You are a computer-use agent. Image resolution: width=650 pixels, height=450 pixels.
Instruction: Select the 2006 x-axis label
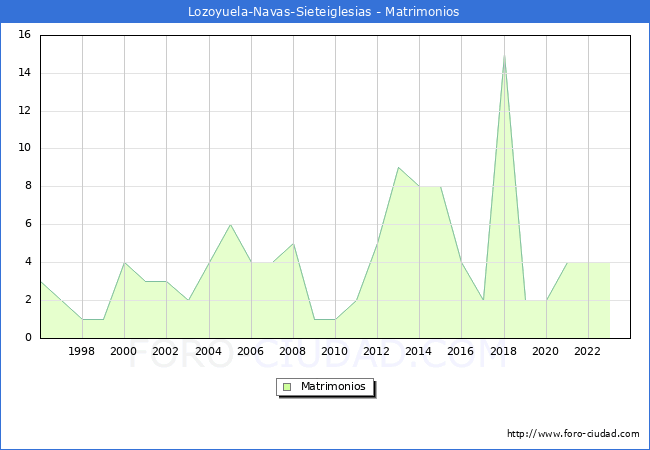coord(250,351)
